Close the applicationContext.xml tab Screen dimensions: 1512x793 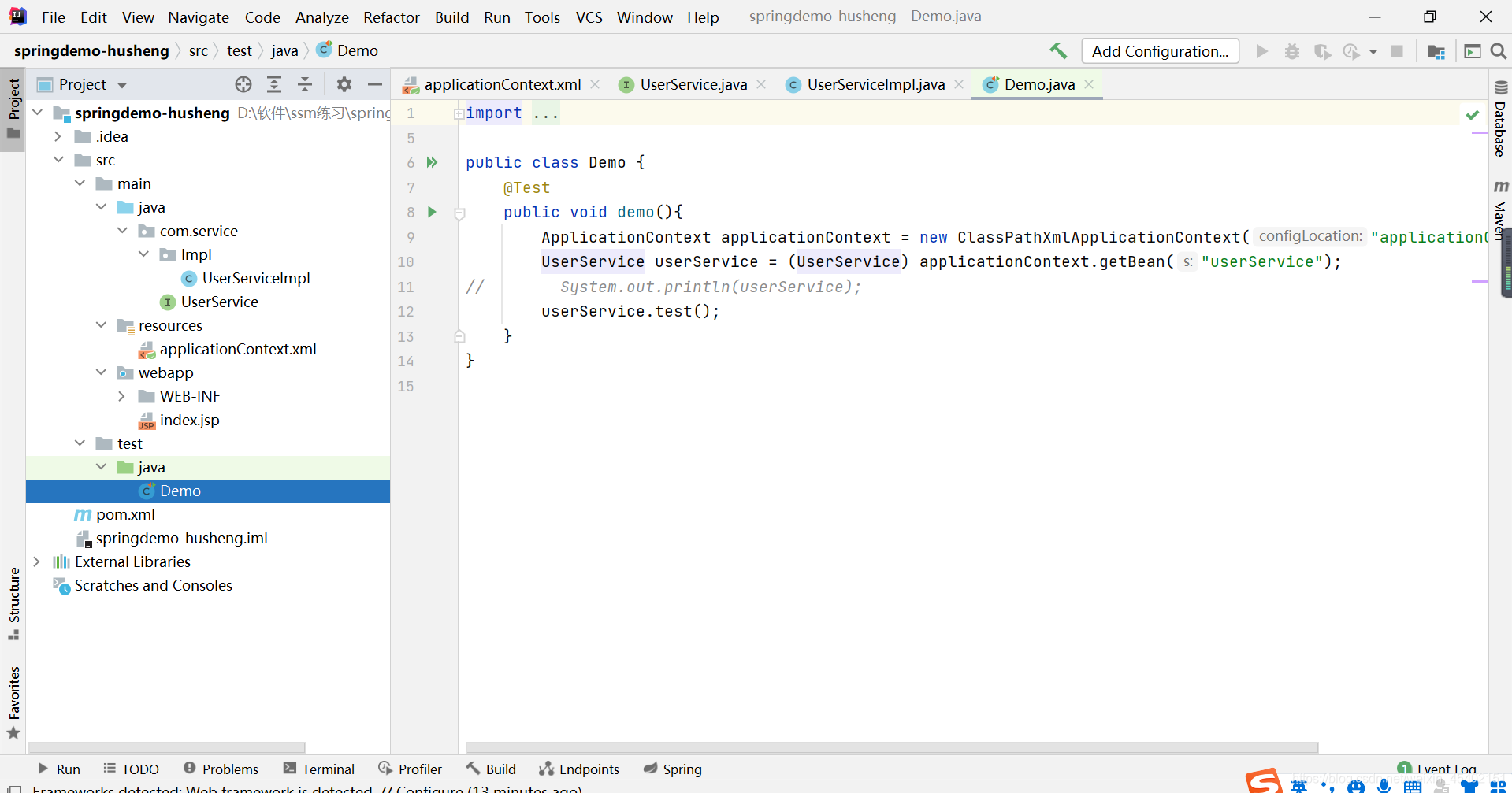[596, 84]
